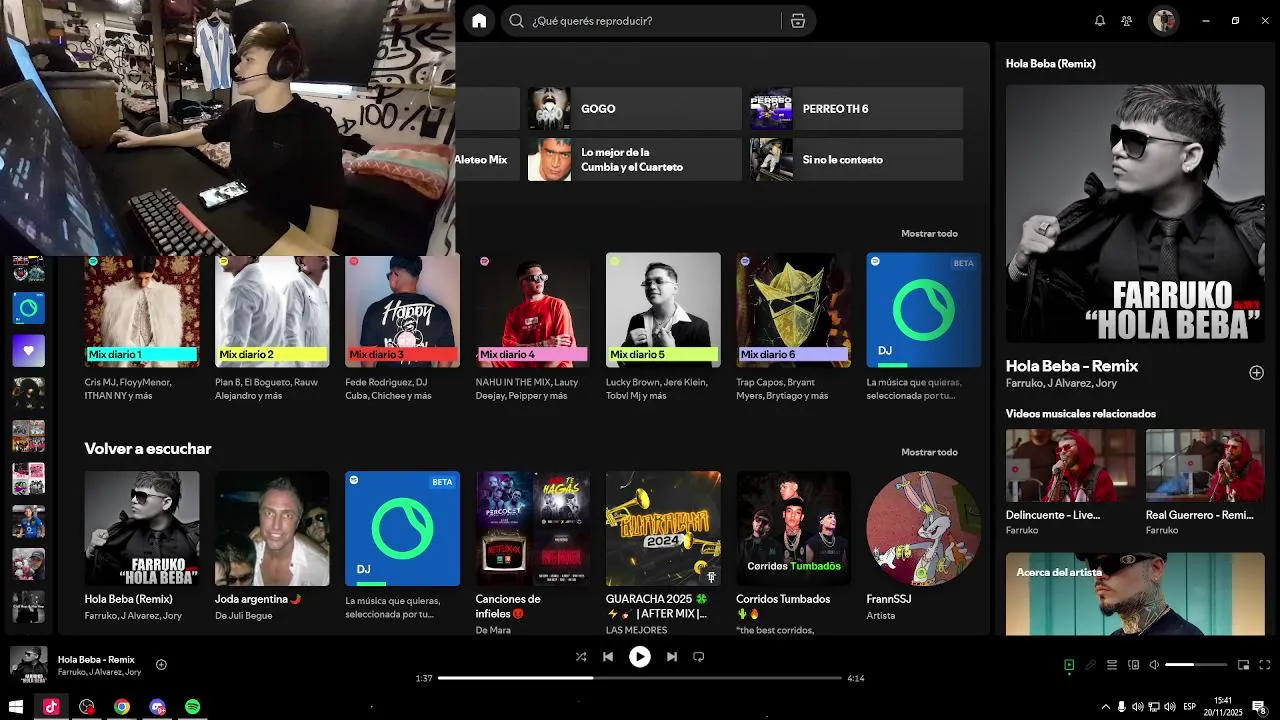Open Windows notification center
The image size is (1280, 720).
point(1259,707)
